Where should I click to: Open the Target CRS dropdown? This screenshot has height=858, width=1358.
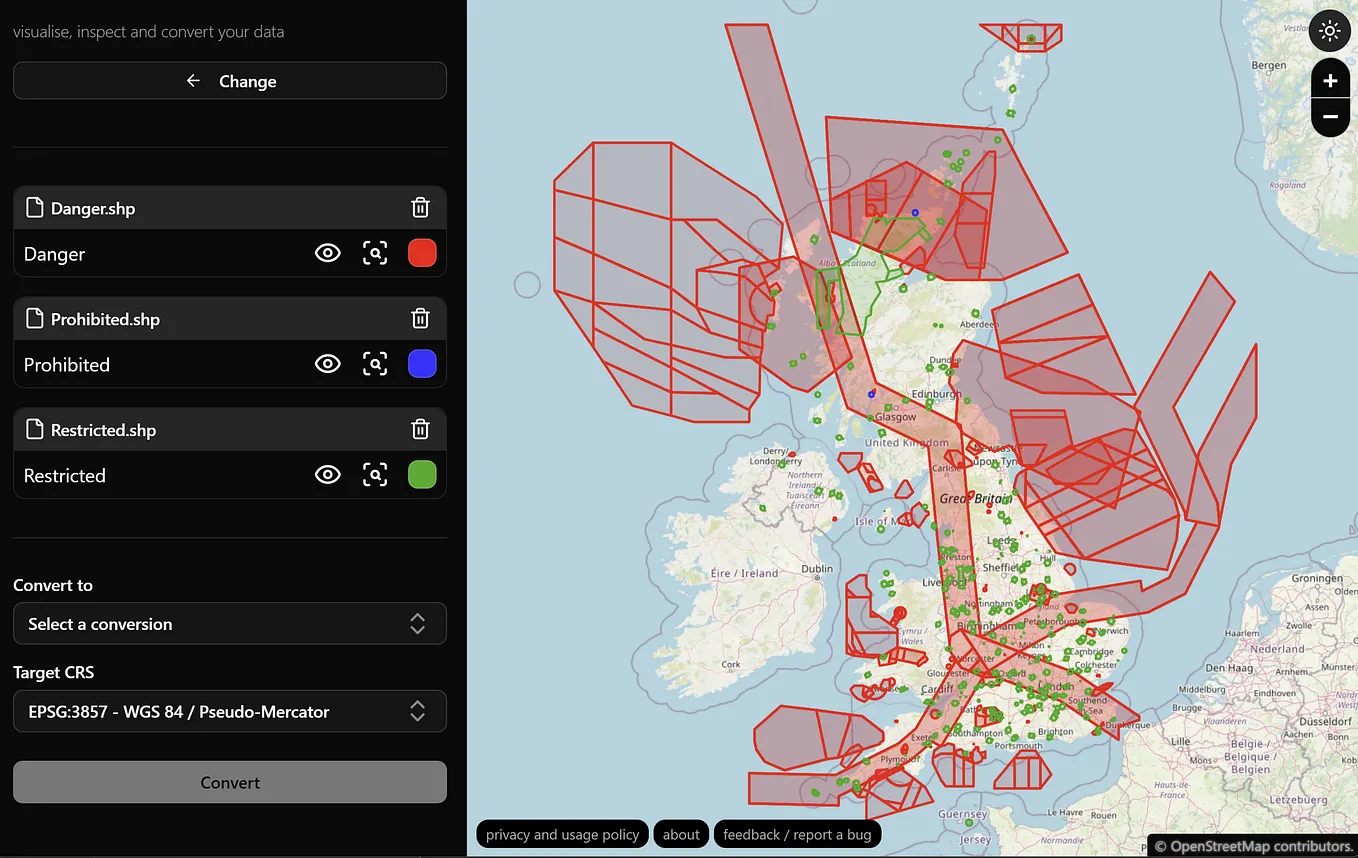[x=229, y=711]
